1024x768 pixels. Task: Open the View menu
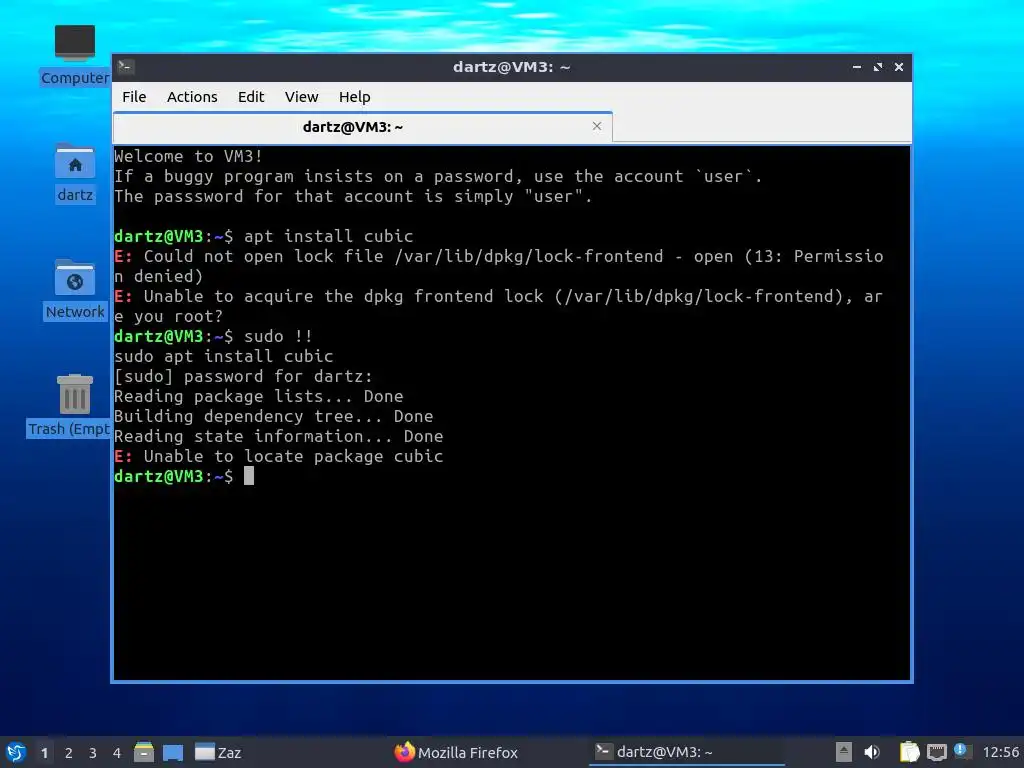pos(301,97)
